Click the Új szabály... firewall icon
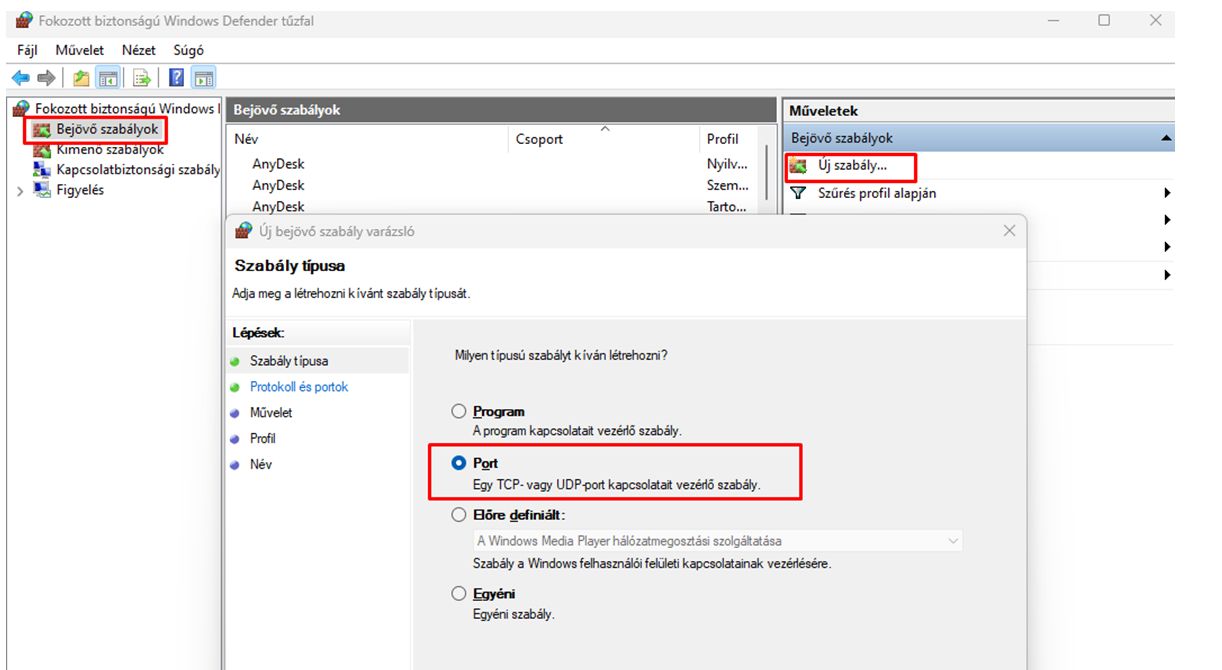 tap(798, 166)
